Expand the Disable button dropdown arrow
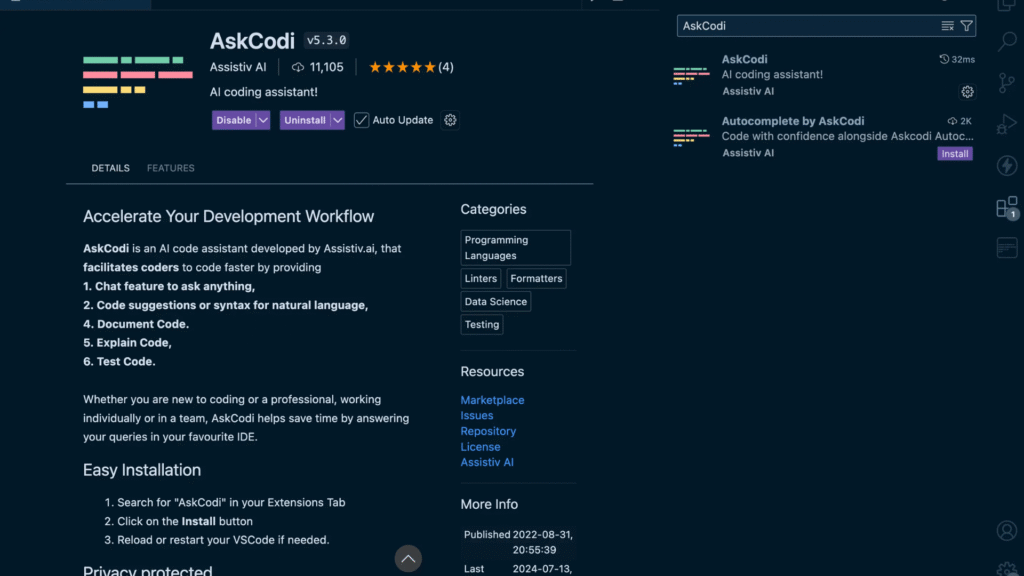The image size is (1024, 576). pyautogui.click(x=263, y=120)
